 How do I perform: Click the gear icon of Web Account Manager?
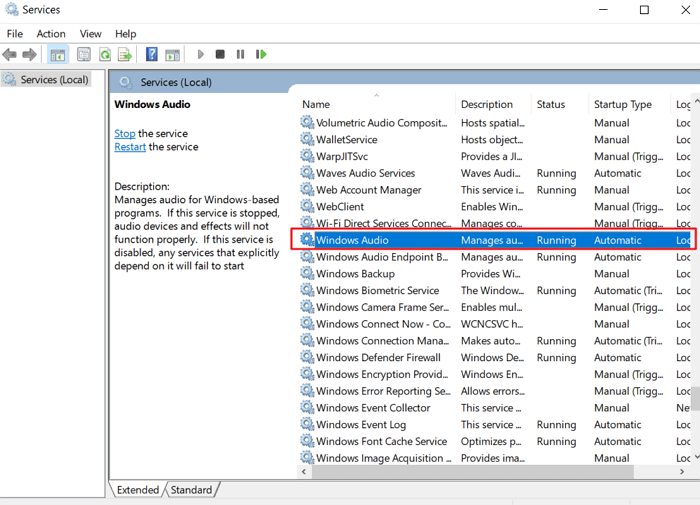[x=307, y=190]
